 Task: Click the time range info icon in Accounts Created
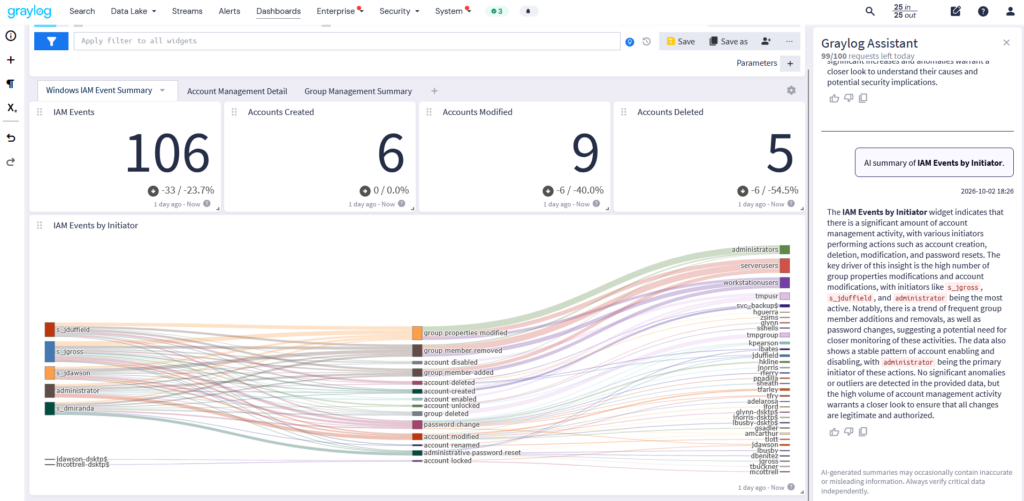pyautogui.click(x=402, y=204)
